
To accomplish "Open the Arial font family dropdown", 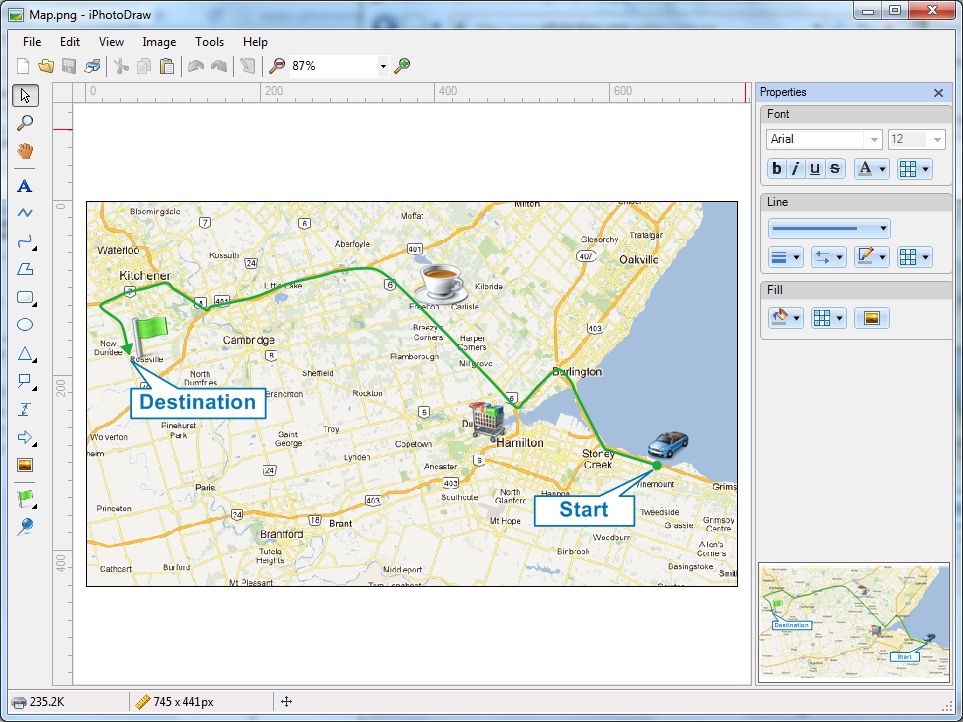I will click(873, 139).
